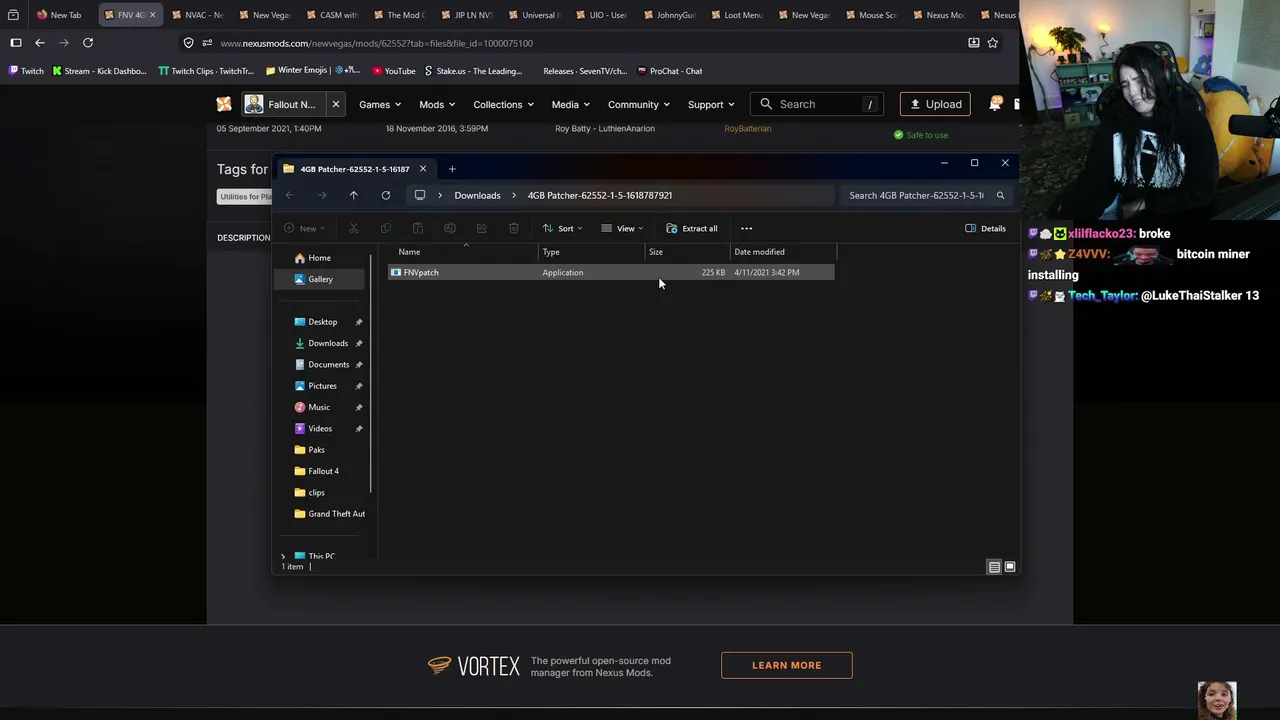Bookmark this page with the star icon
The height and width of the screenshot is (720, 1280).
pyautogui.click(x=993, y=43)
